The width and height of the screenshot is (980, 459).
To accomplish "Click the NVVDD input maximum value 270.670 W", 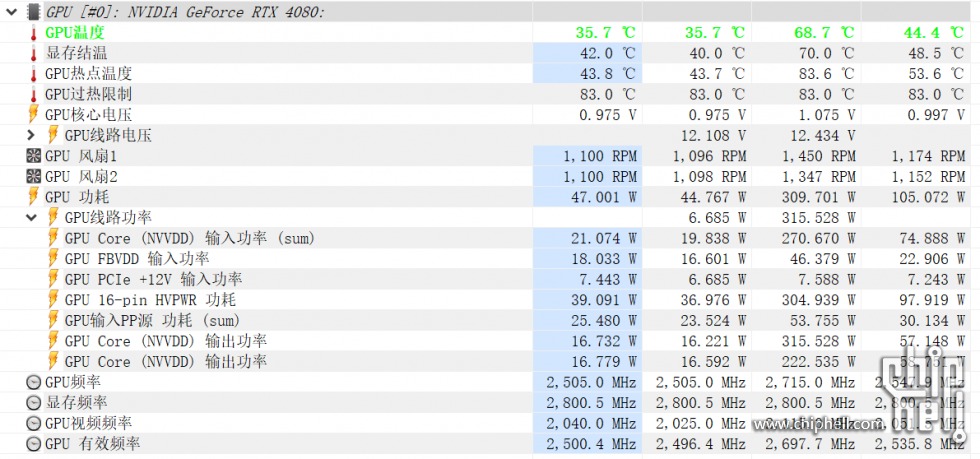I will click(x=818, y=238).
